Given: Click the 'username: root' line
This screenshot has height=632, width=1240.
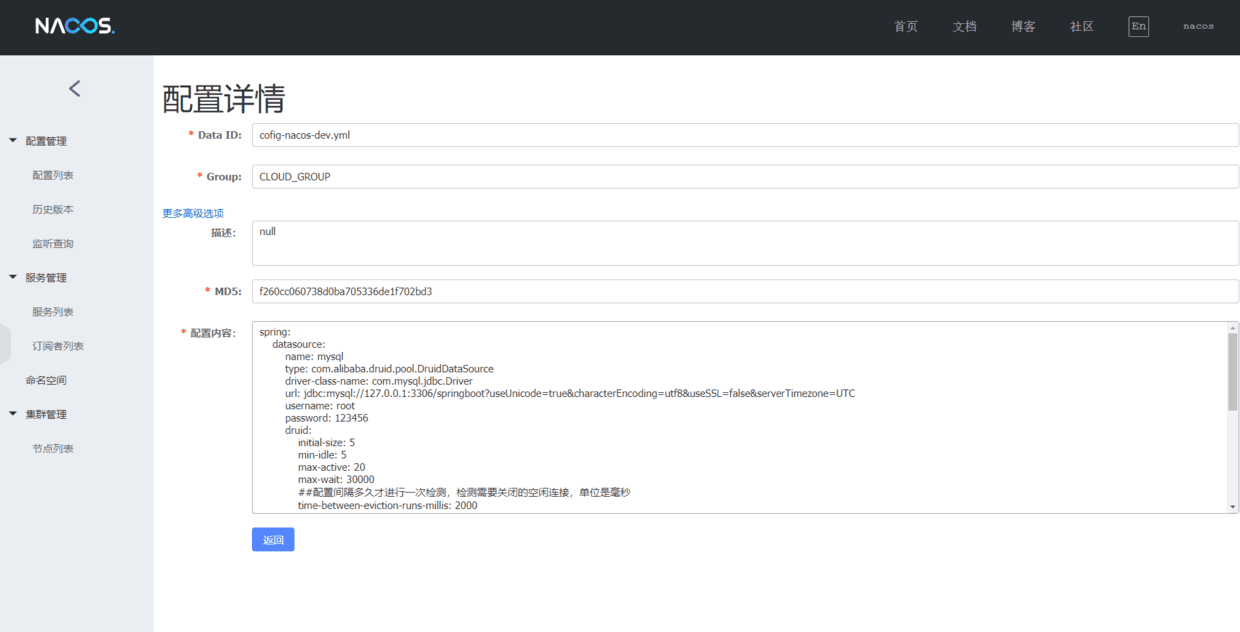Looking at the screenshot, I should point(320,406).
